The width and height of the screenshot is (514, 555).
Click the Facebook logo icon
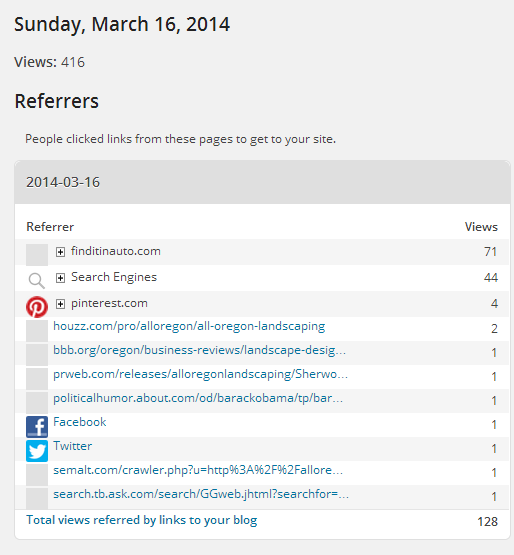(37, 427)
